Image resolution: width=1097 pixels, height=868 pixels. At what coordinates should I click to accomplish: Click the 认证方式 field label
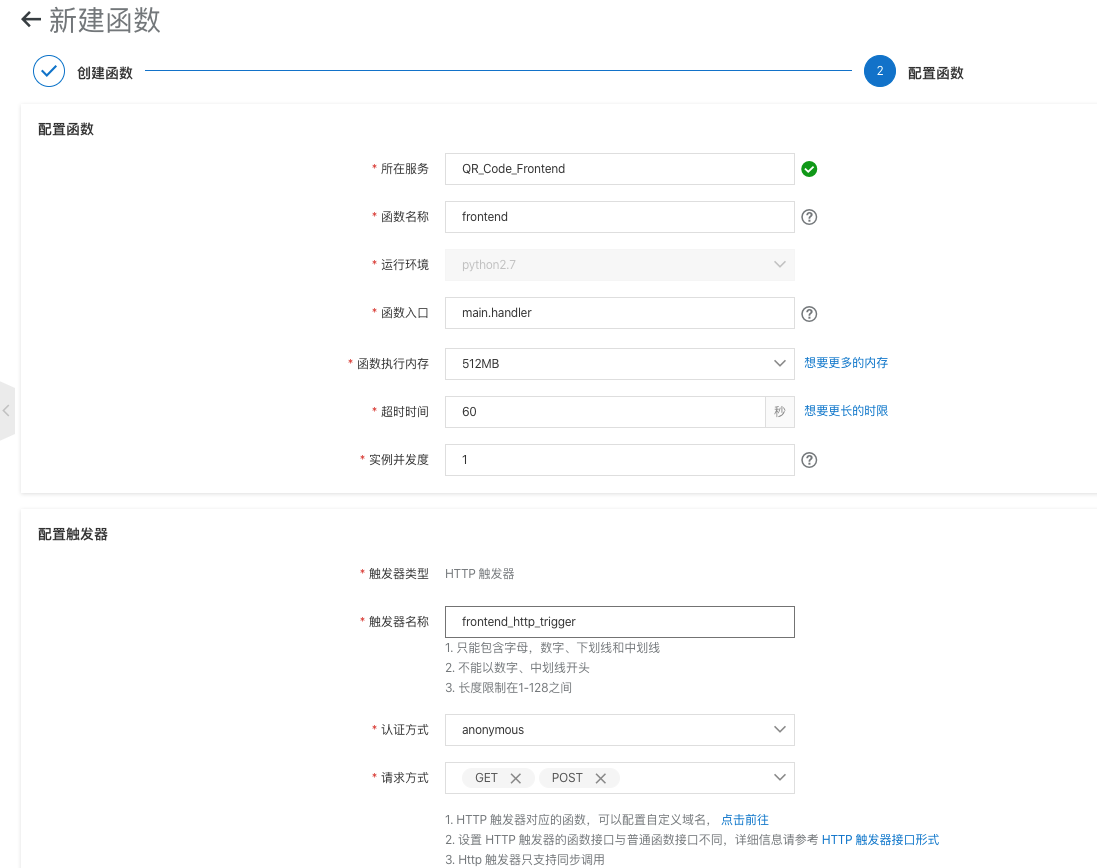coord(404,730)
